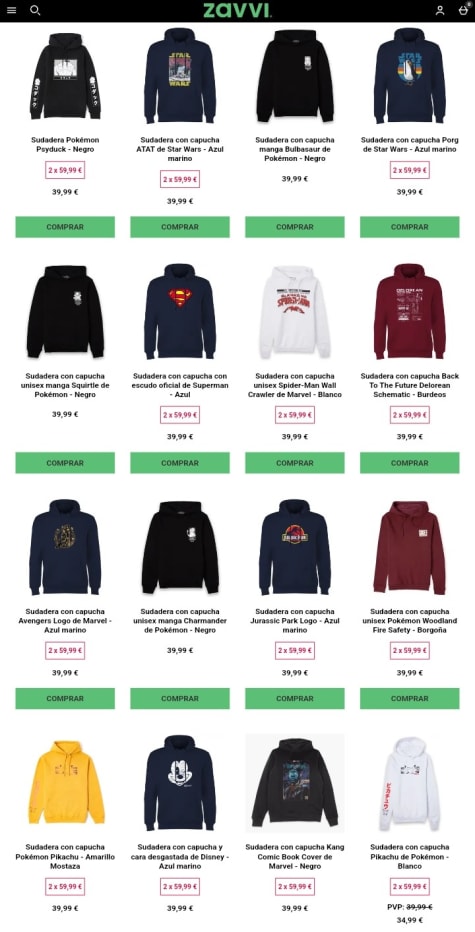Open the hamburger menu icon
This screenshot has height=932, width=475.
(x=11, y=11)
